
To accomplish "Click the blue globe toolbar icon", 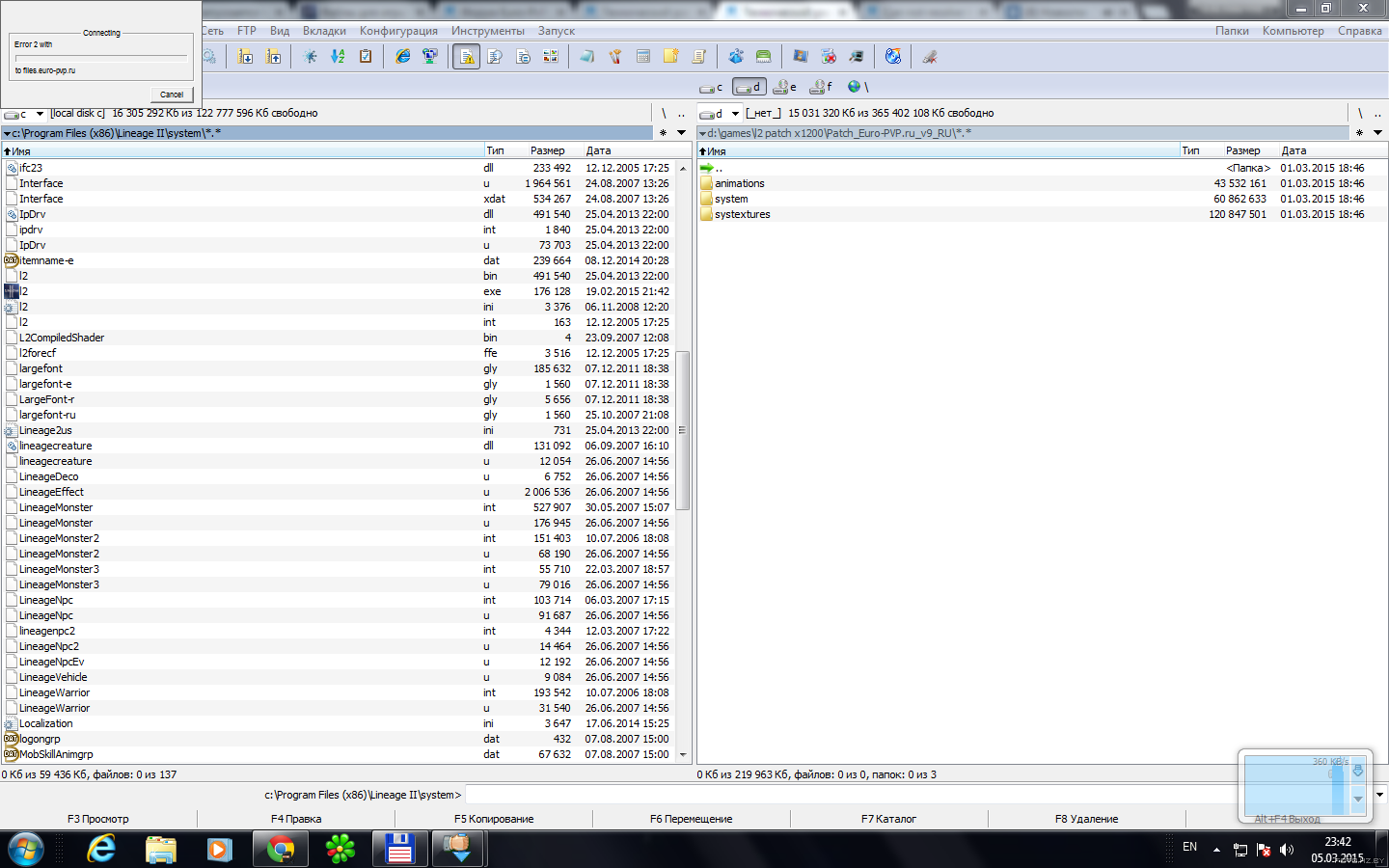I will 893,57.
